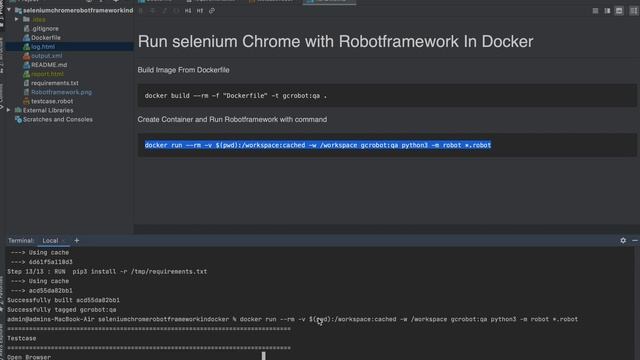640x360 pixels.
Task: Click the Dockerfile file icon
Action: coord(26,38)
